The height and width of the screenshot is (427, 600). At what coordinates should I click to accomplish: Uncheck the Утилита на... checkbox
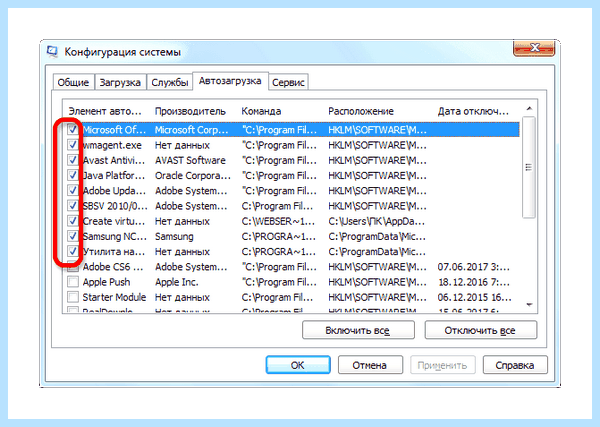(x=73, y=251)
